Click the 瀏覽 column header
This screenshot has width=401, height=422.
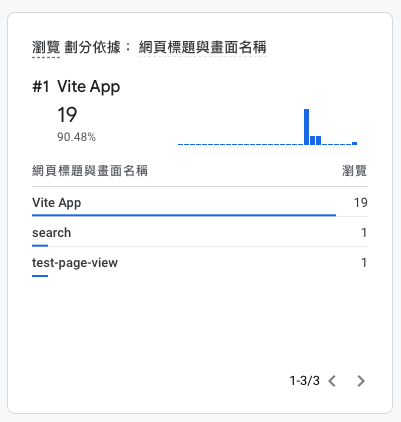(x=354, y=171)
